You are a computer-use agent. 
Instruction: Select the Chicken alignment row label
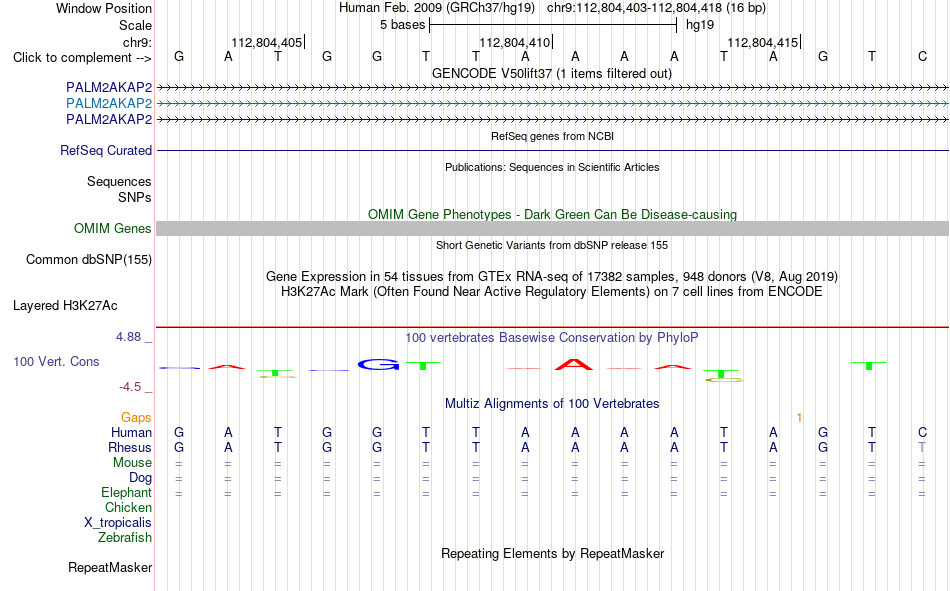(x=128, y=507)
